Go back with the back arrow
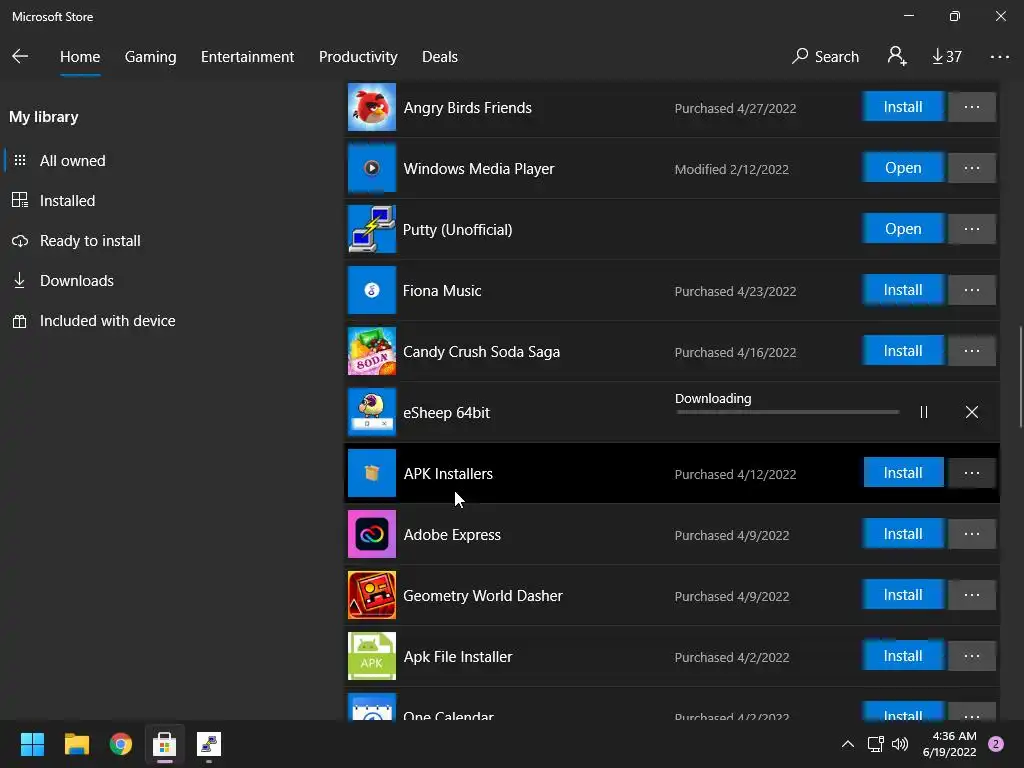 click(20, 56)
